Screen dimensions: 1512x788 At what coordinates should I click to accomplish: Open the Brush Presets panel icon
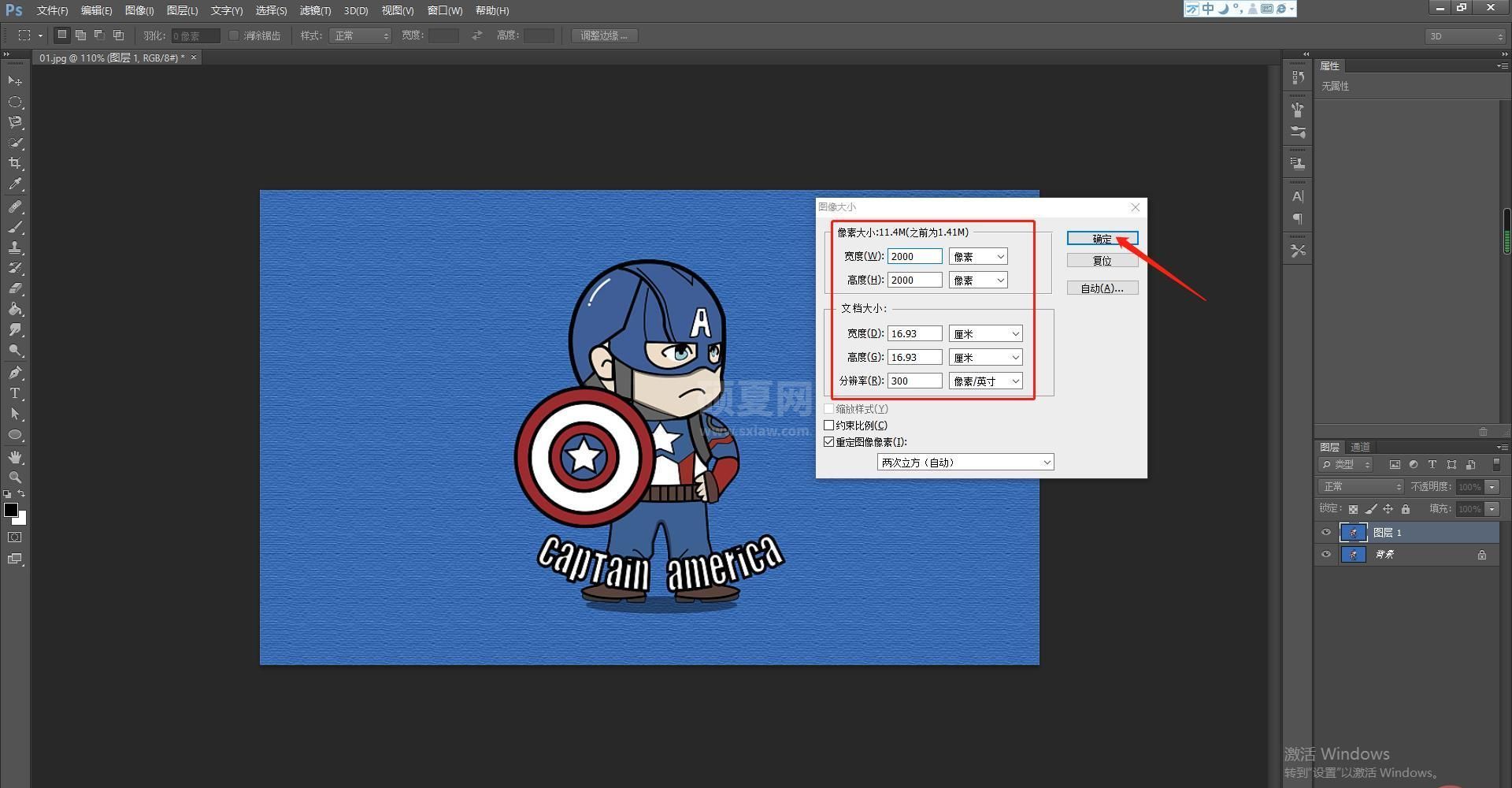[x=1298, y=132]
